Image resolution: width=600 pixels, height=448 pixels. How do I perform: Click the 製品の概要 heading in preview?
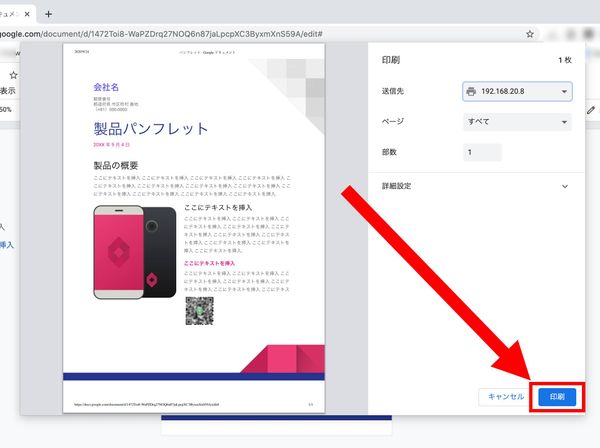tap(116, 165)
